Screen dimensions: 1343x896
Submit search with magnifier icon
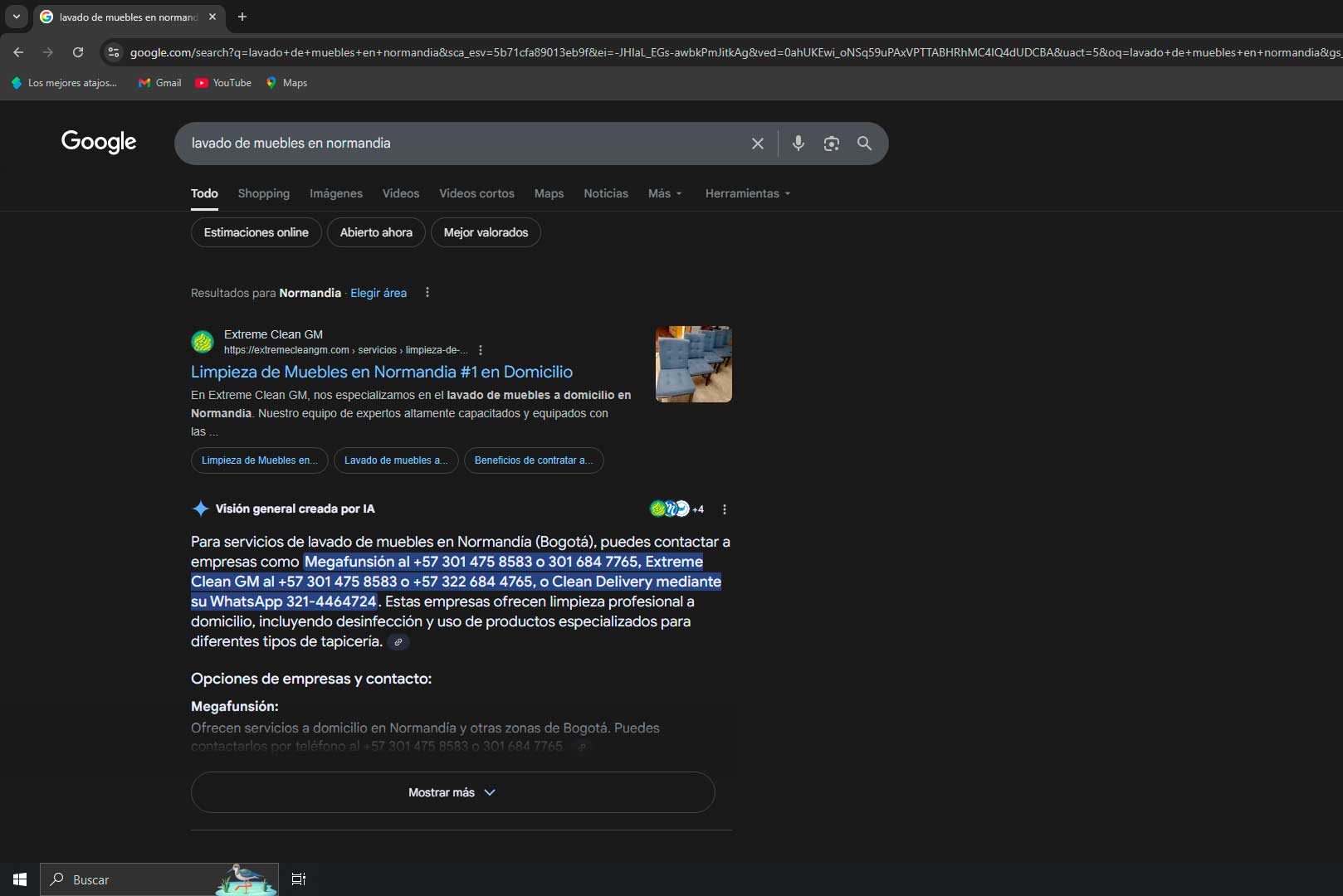pos(864,144)
